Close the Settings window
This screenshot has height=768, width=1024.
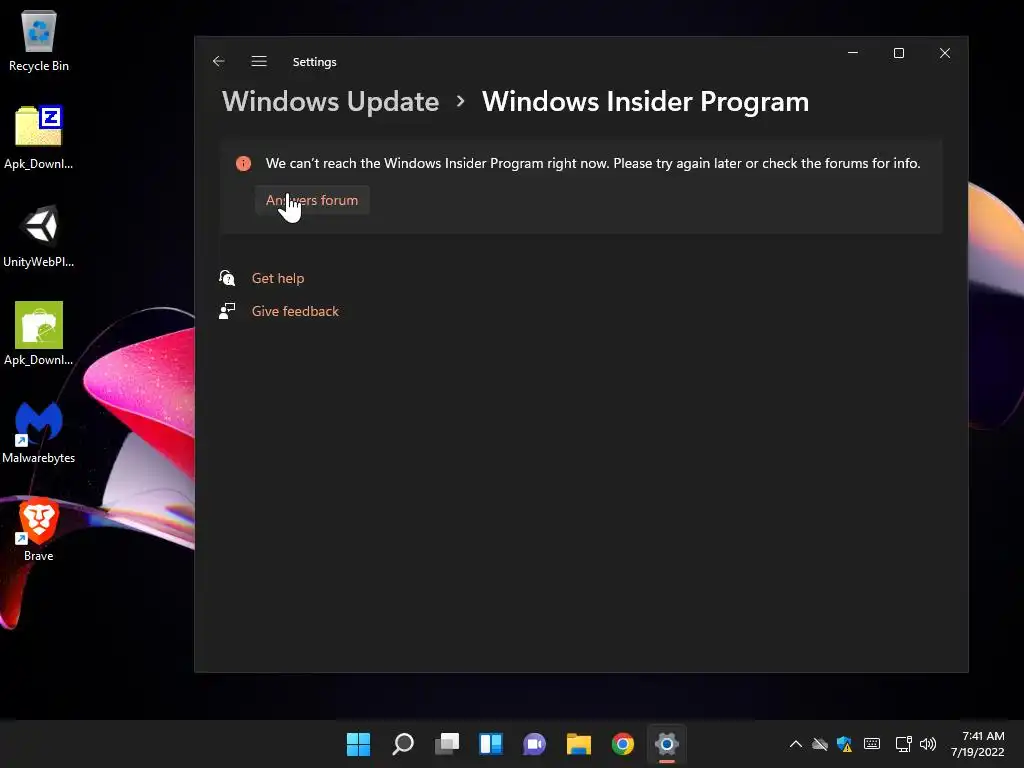point(945,53)
